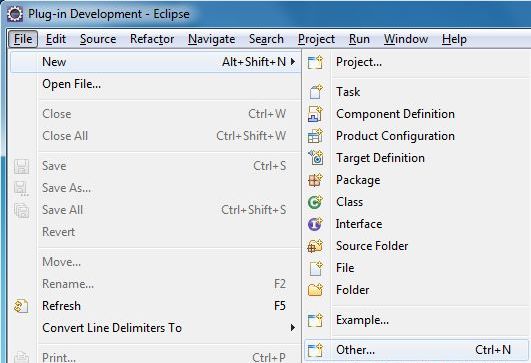The height and width of the screenshot is (363, 531).
Task: Click the Alt+Shift+N shortcut text
Action: click(x=254, y=62)
